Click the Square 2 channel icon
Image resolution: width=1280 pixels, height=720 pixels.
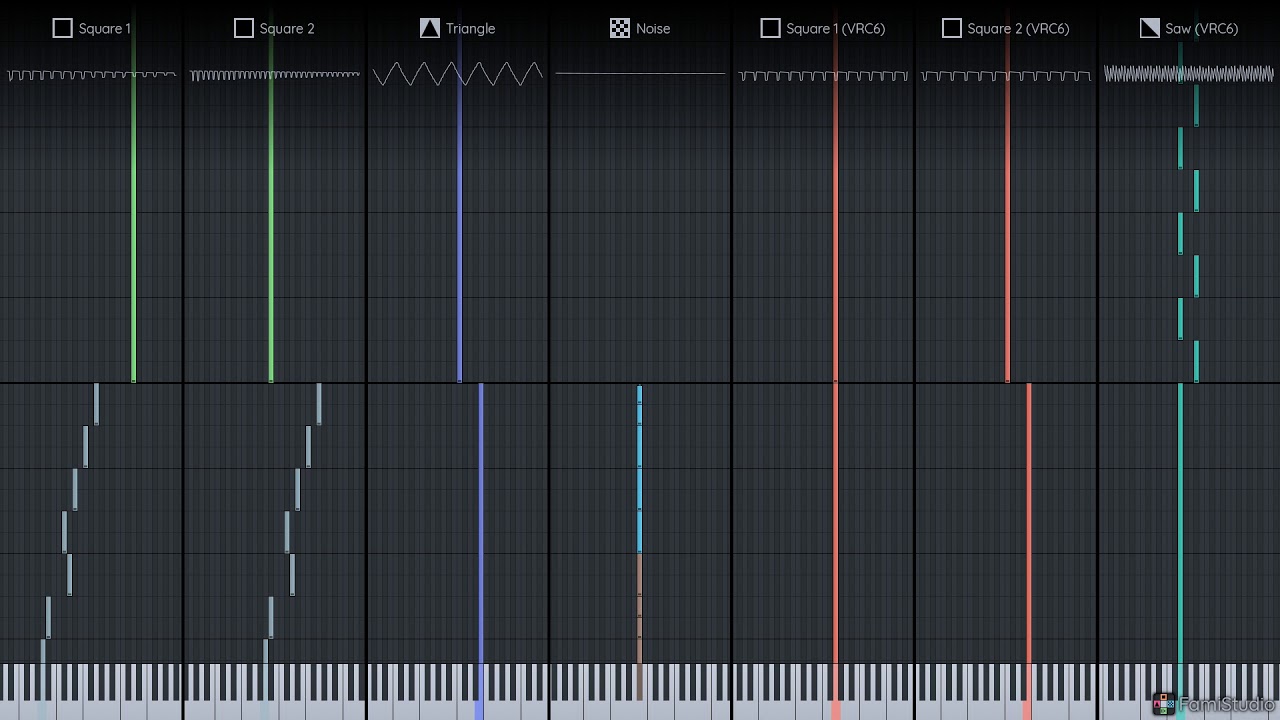click(x=243, y=28)
